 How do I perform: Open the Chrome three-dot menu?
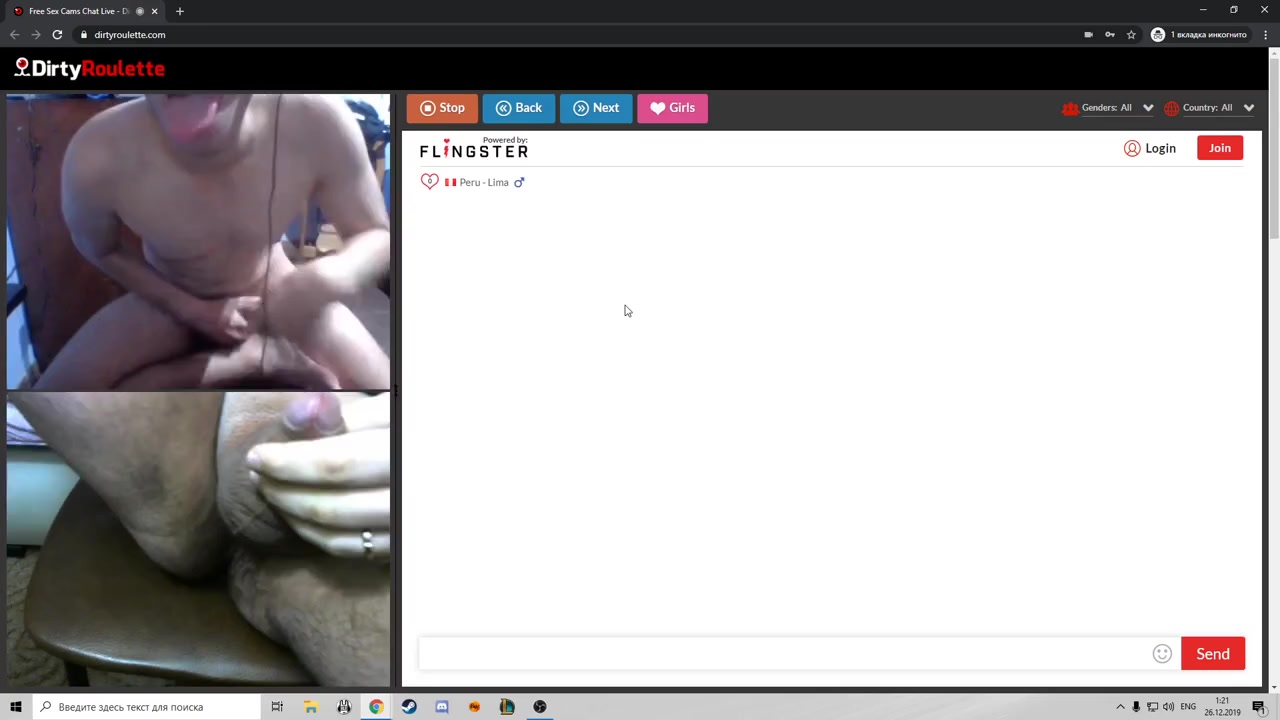pos(1265,35)
